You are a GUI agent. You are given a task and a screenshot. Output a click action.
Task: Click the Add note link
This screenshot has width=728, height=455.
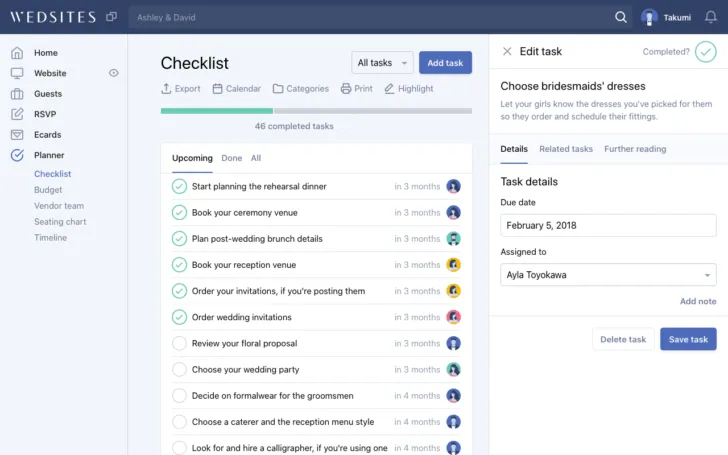tap(697, 301)
